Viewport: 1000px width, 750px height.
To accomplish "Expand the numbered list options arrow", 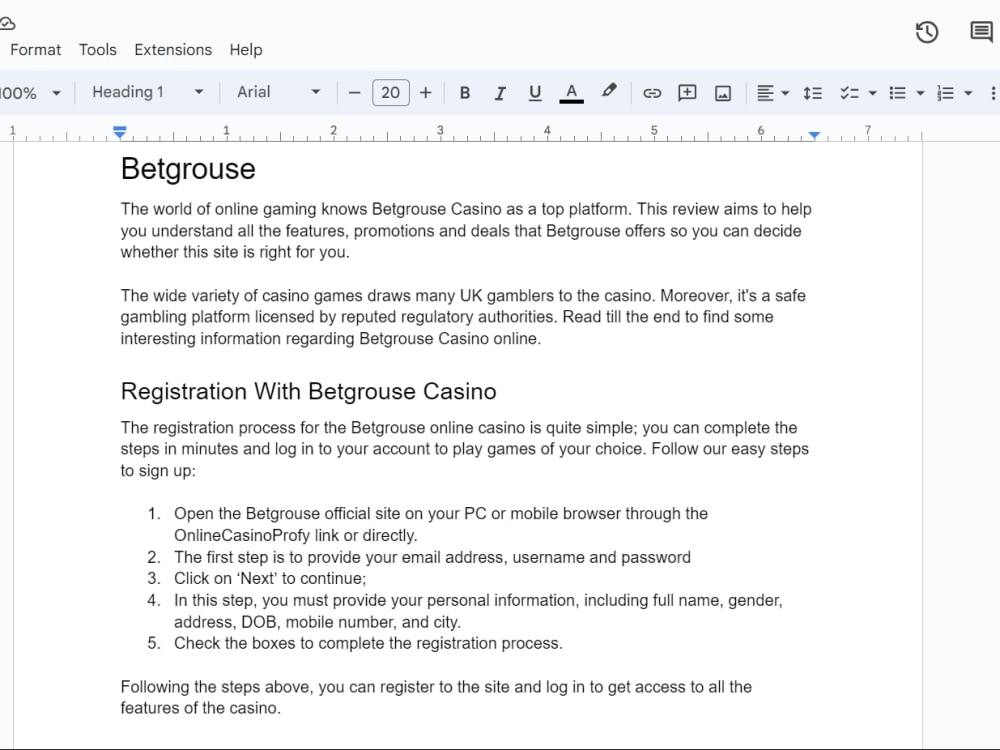I will pos(968,93).
